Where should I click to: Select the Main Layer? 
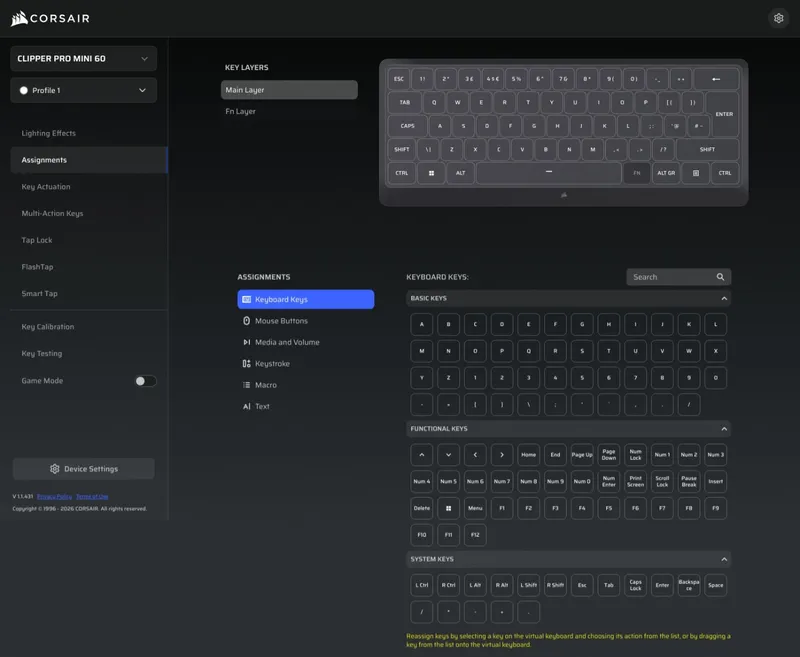click(289, 90)
